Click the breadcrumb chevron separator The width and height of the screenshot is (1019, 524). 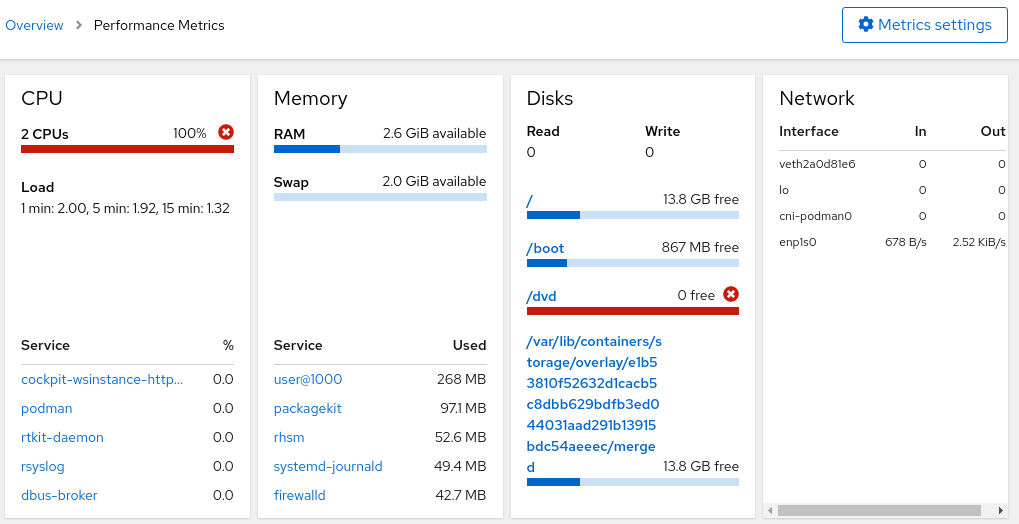(79, 25)
